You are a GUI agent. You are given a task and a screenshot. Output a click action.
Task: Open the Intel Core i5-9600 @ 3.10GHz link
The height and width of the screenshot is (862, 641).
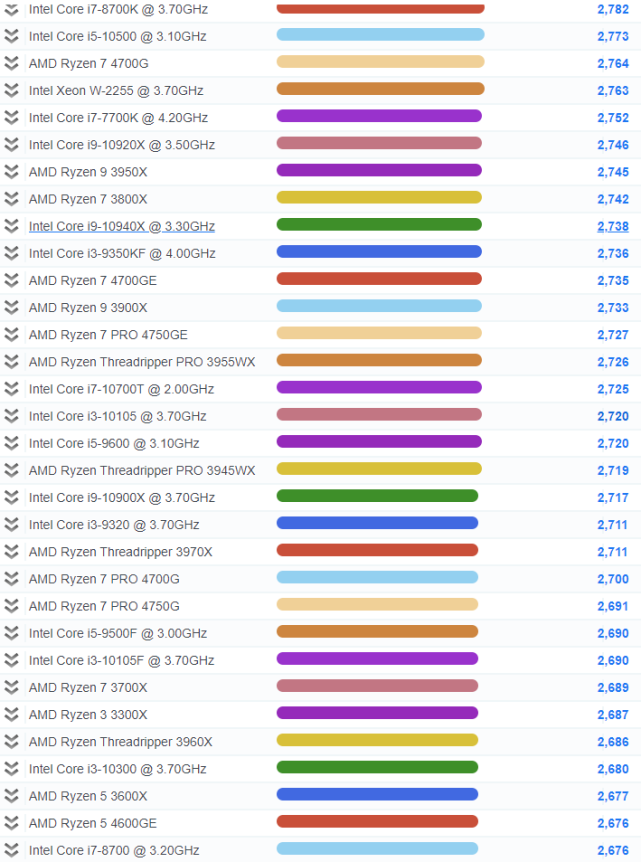(x=114, y=443)
